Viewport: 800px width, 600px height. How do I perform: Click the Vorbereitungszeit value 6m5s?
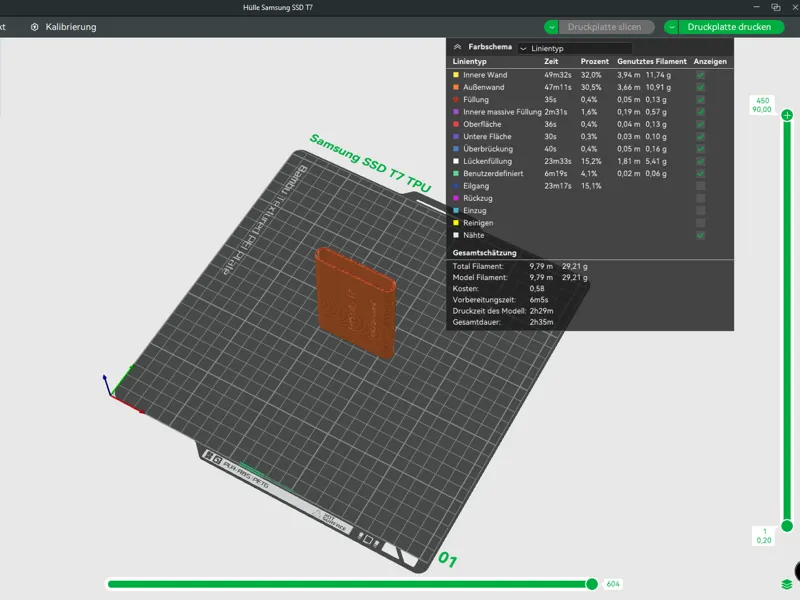(539, 300)
